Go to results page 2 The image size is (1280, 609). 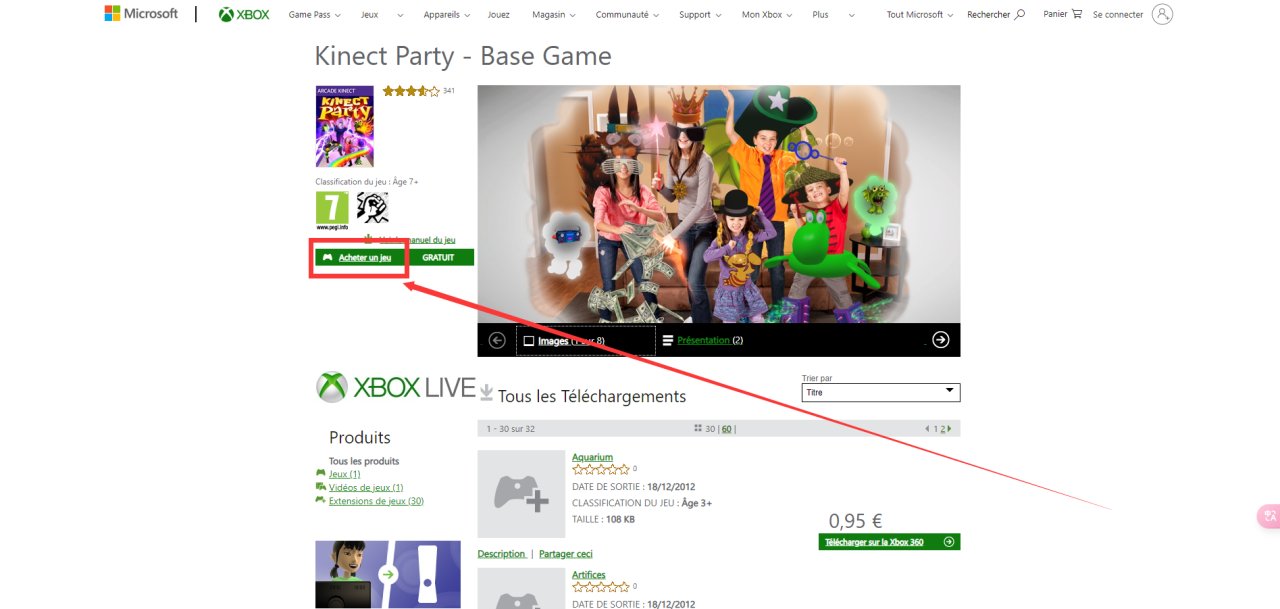941,429
